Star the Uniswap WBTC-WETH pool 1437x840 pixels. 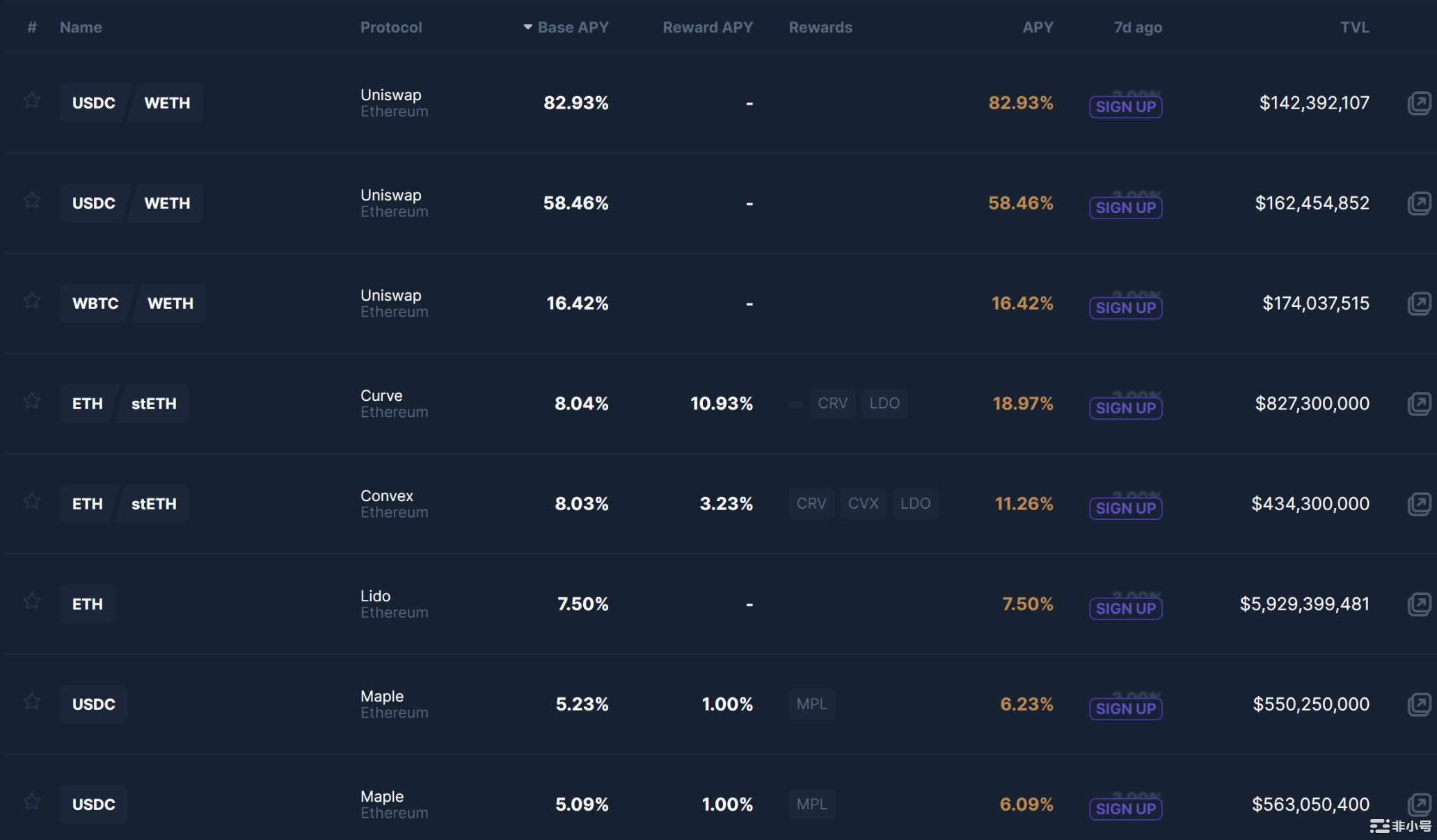[32, 301]
